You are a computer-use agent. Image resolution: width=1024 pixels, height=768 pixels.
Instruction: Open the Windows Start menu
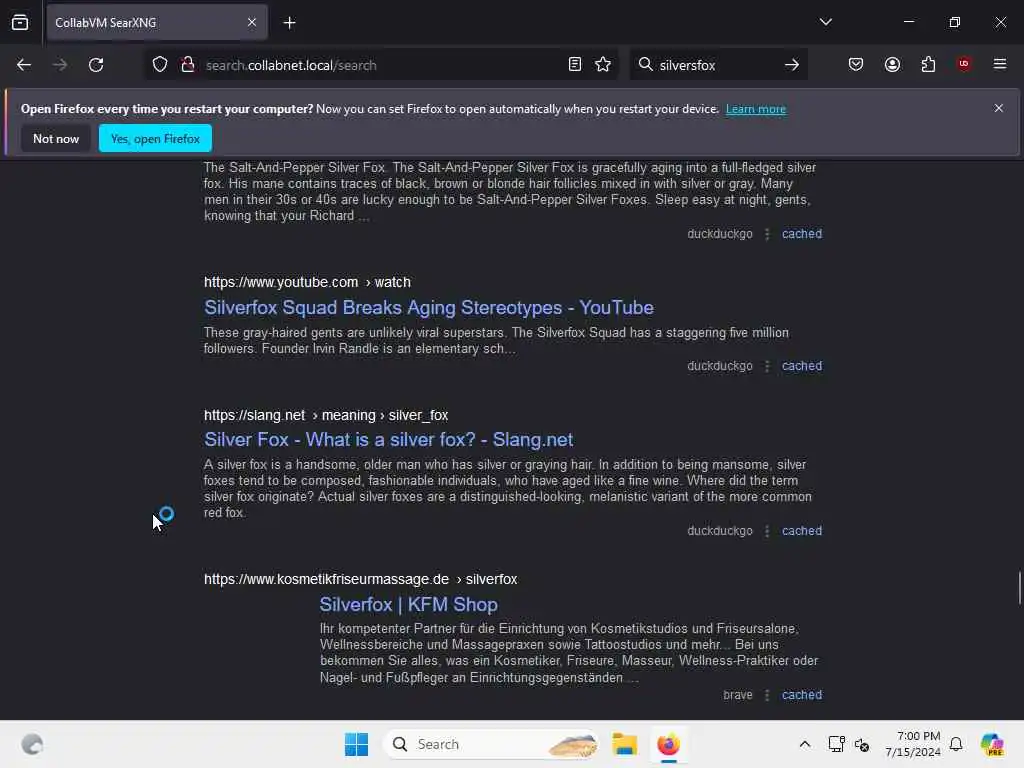coord(357,744)
